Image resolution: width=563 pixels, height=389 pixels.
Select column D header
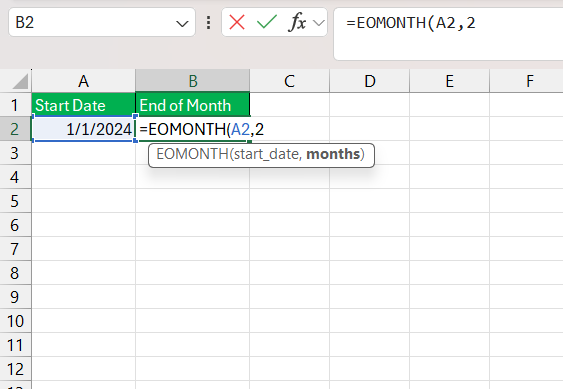369,81
